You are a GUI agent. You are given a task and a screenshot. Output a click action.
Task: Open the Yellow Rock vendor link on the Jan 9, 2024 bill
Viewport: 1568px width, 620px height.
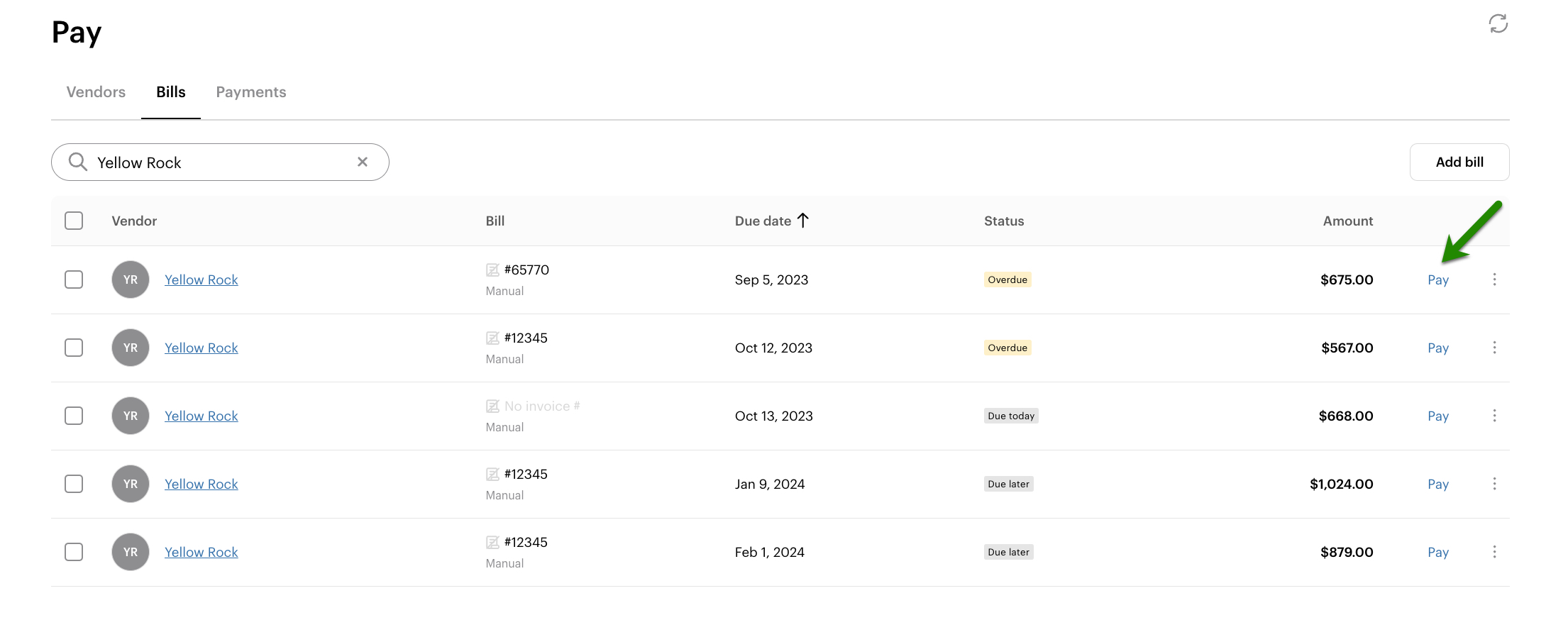pos(201,484)
